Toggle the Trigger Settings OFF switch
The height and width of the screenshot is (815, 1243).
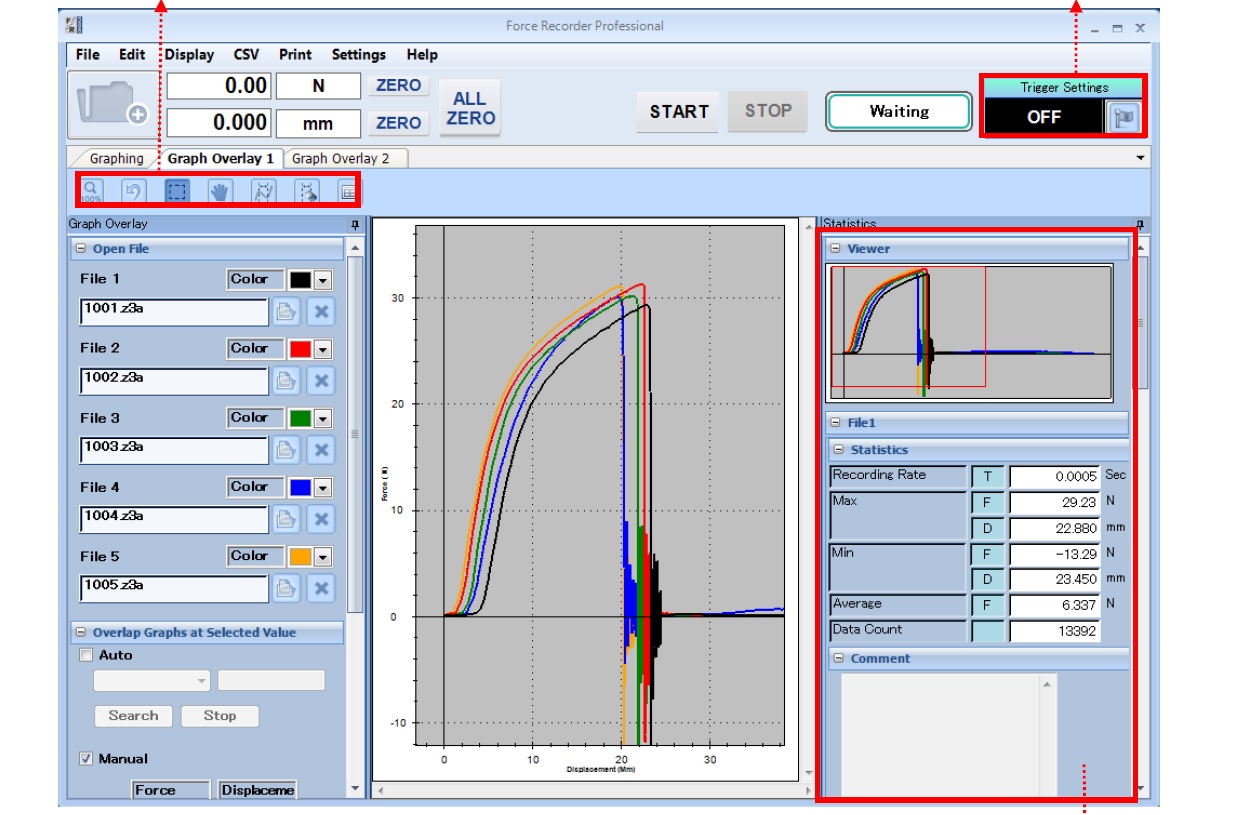pos(1046,117)
